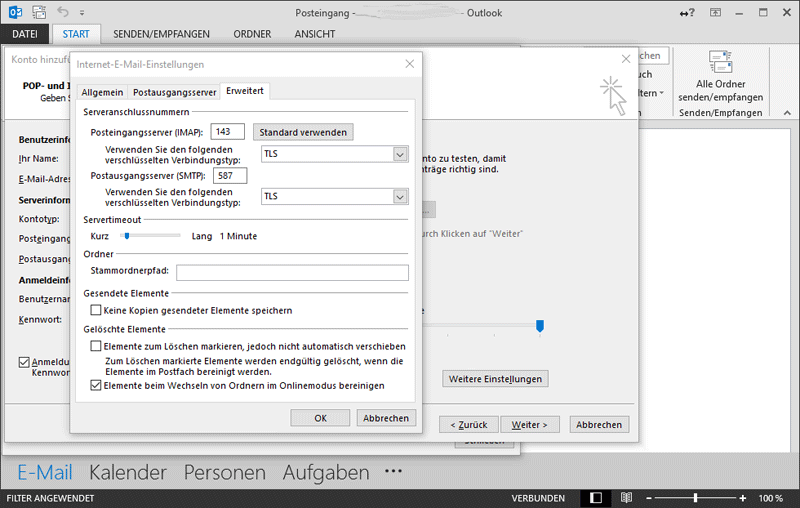The image size is (800, 508).
Task: Switch to Reading view in status bar
Action: (x=626, y=497)
